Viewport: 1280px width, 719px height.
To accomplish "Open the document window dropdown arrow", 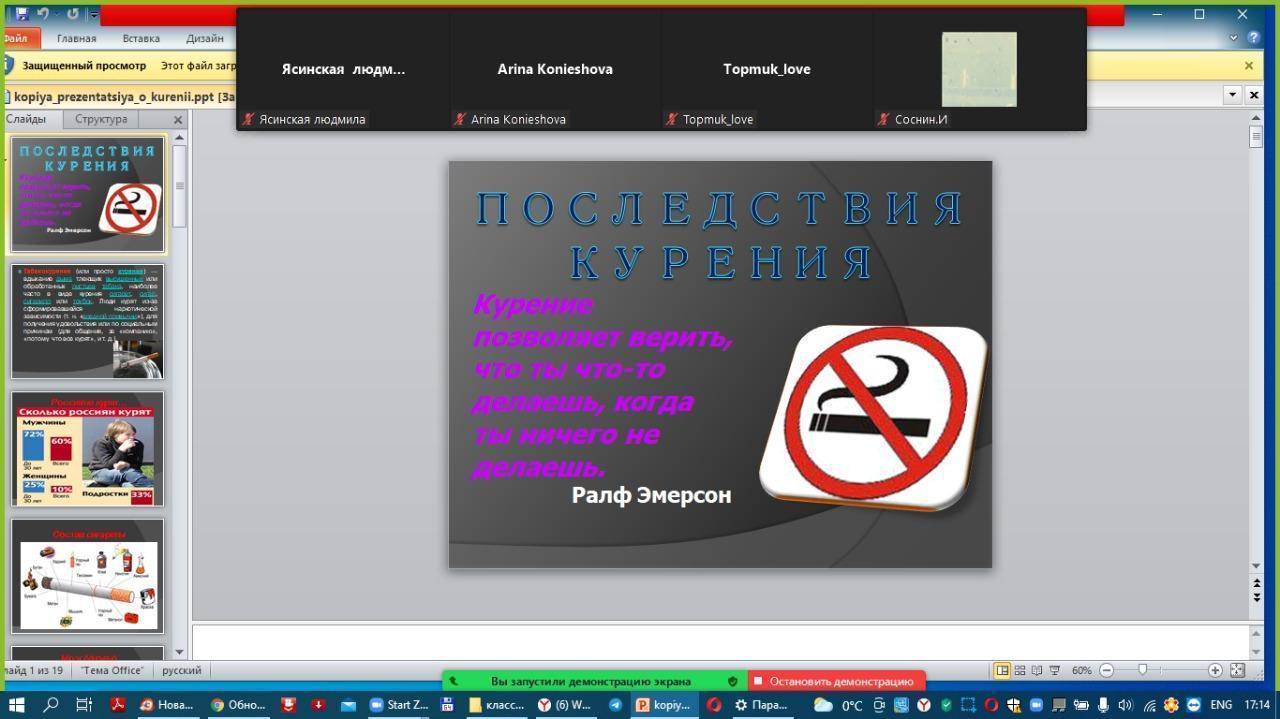I will click(1232, 94).
